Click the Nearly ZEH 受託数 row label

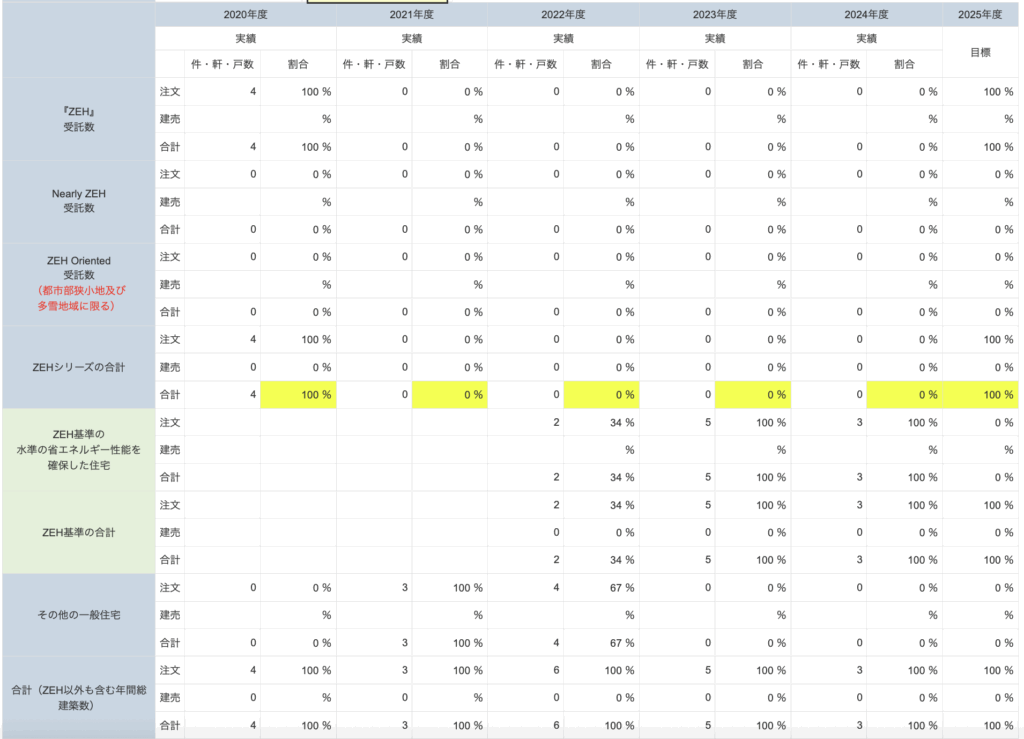(78, 201)
